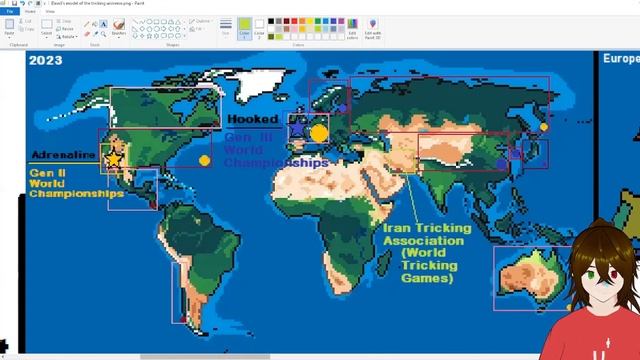The height and width of the screenshot is (360, 640).
Task: Choose the Rounded rectangle shape
Action: pyautogui.click(x=164, y=22)
